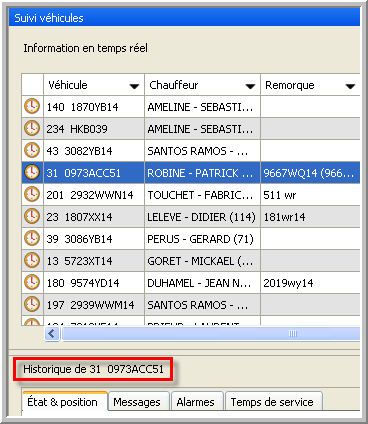
Task: Click the Véhicule column header
Action: click(94, 85)
